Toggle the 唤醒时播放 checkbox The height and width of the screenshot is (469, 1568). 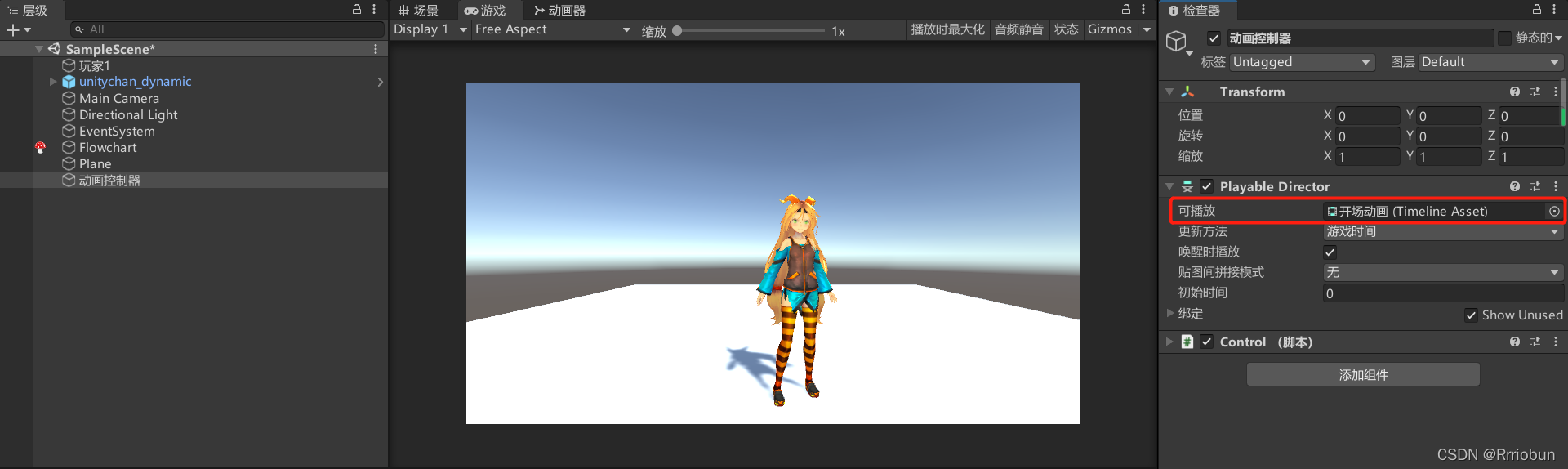(1330, 252)
